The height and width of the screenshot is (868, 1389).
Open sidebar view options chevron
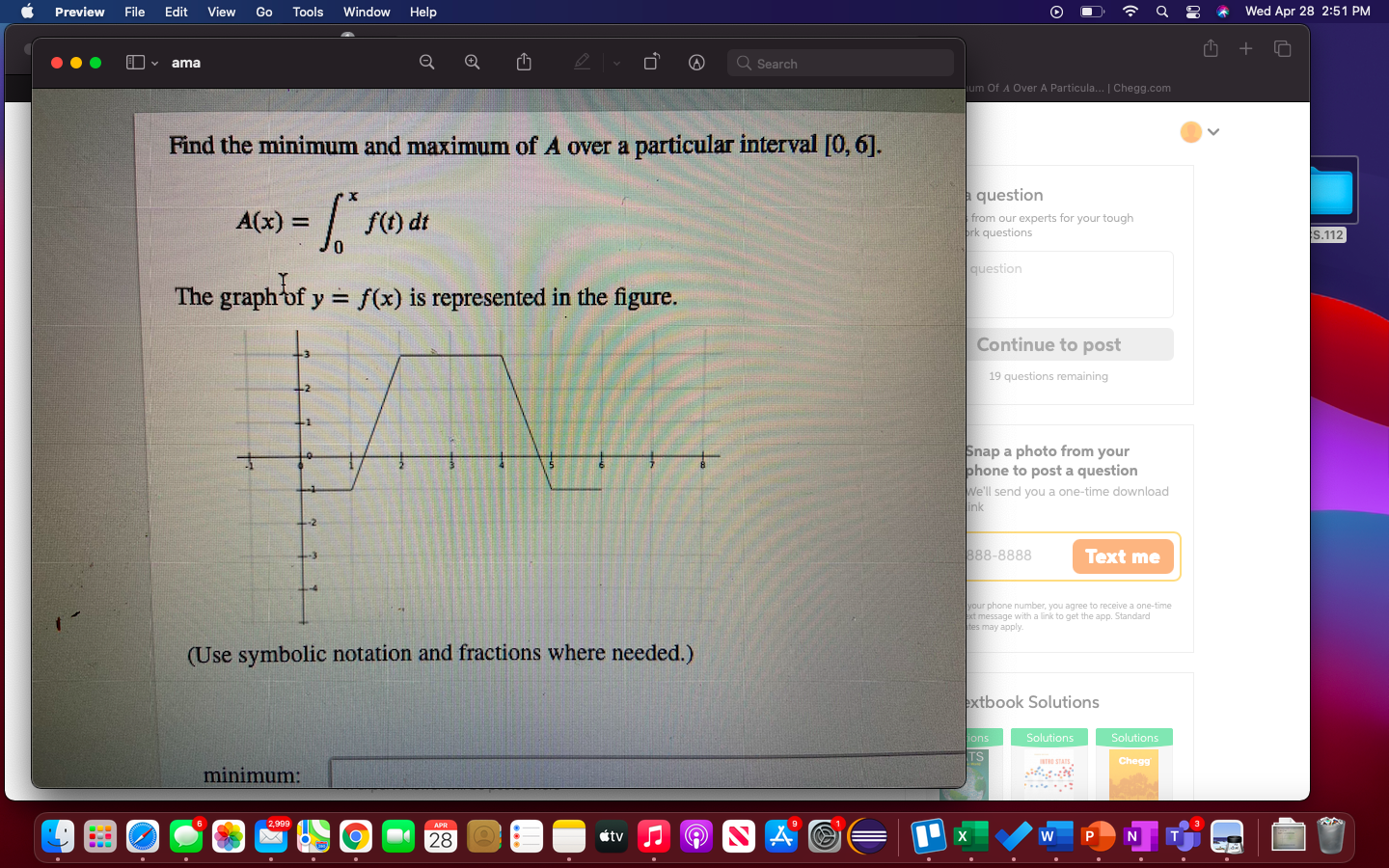tap(154, 64)
